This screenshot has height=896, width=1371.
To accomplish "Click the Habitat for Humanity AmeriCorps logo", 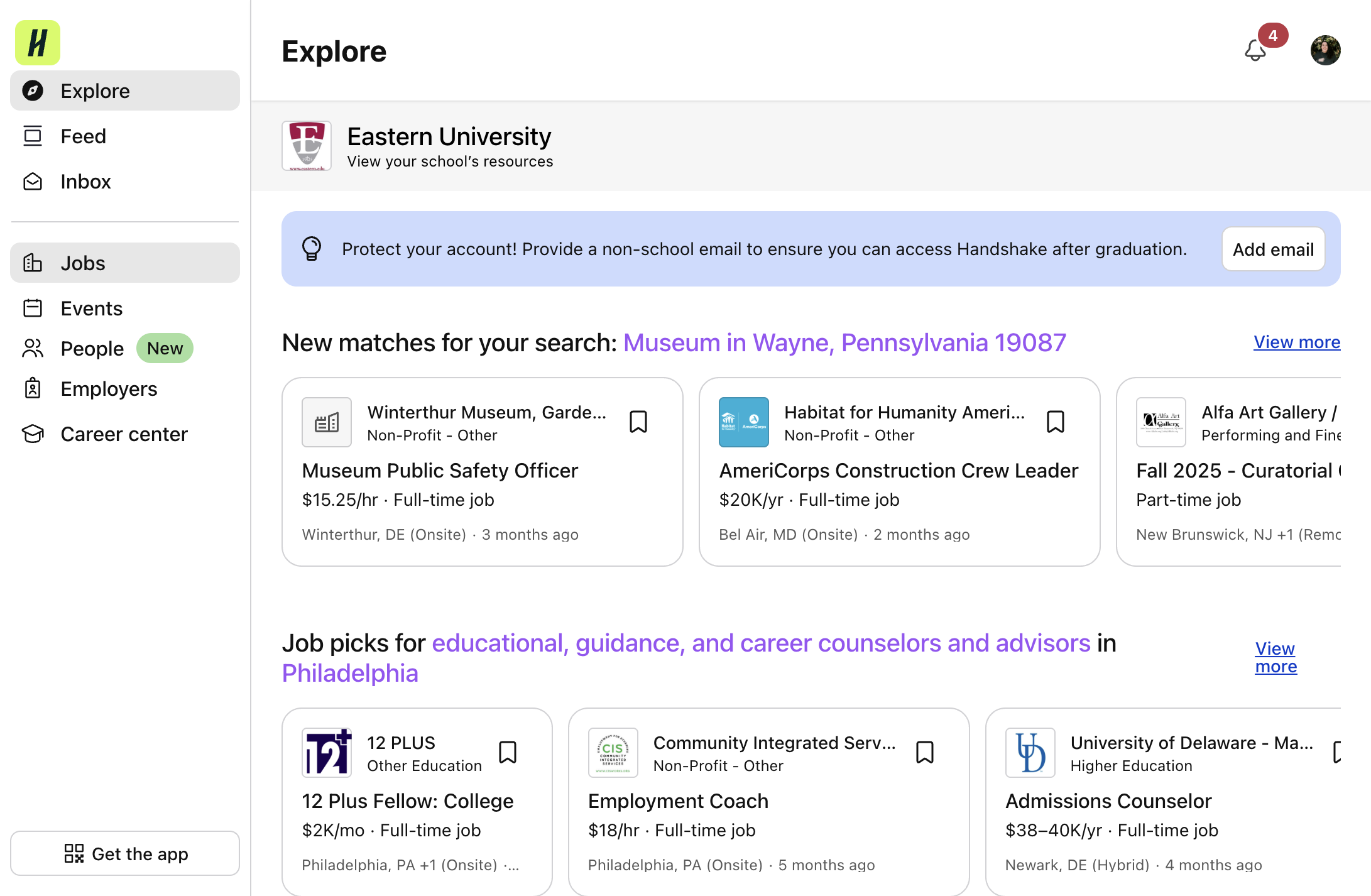I will pos(744,422).
